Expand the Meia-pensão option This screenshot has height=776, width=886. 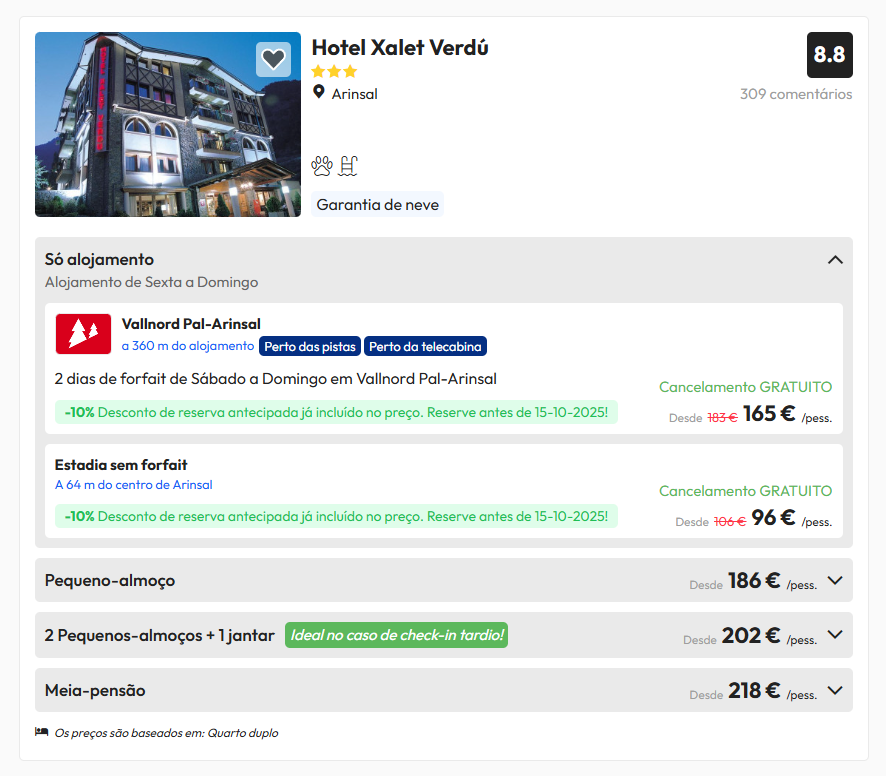coord(835,690)
